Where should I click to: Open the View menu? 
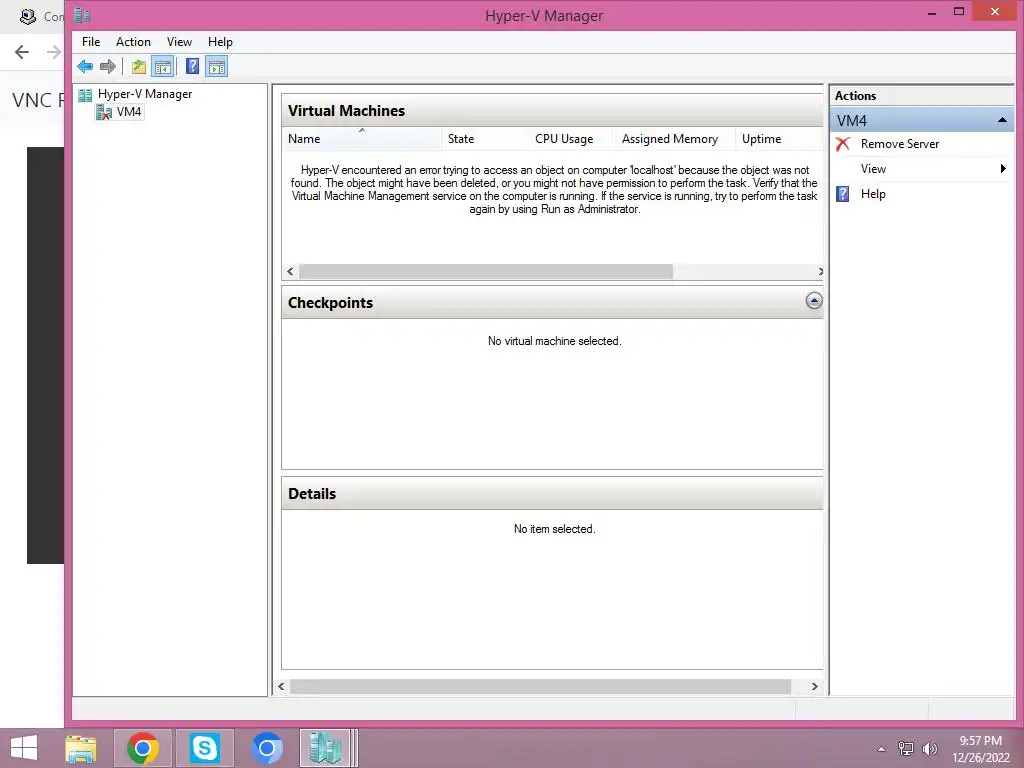pyautogui.click(x=179, y=42)
